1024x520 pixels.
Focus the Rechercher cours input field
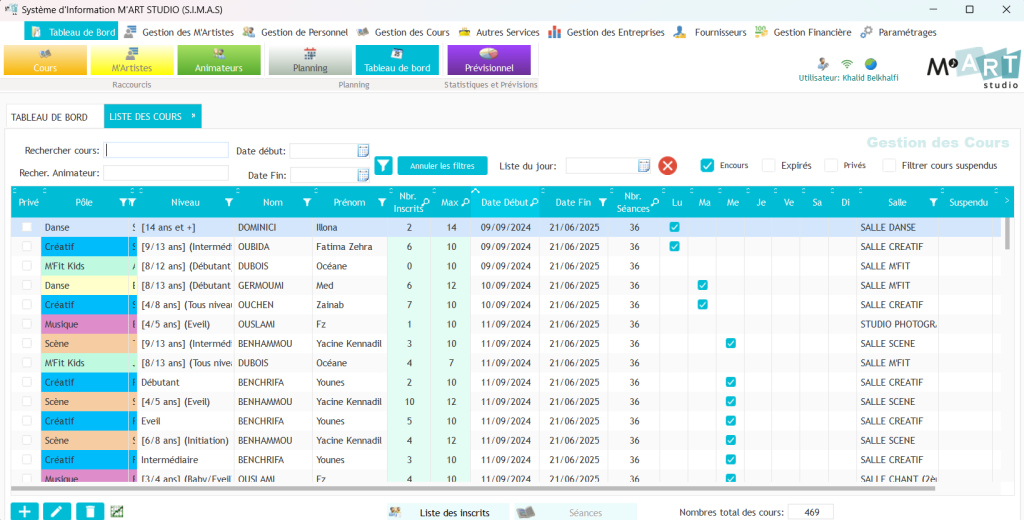166,150
